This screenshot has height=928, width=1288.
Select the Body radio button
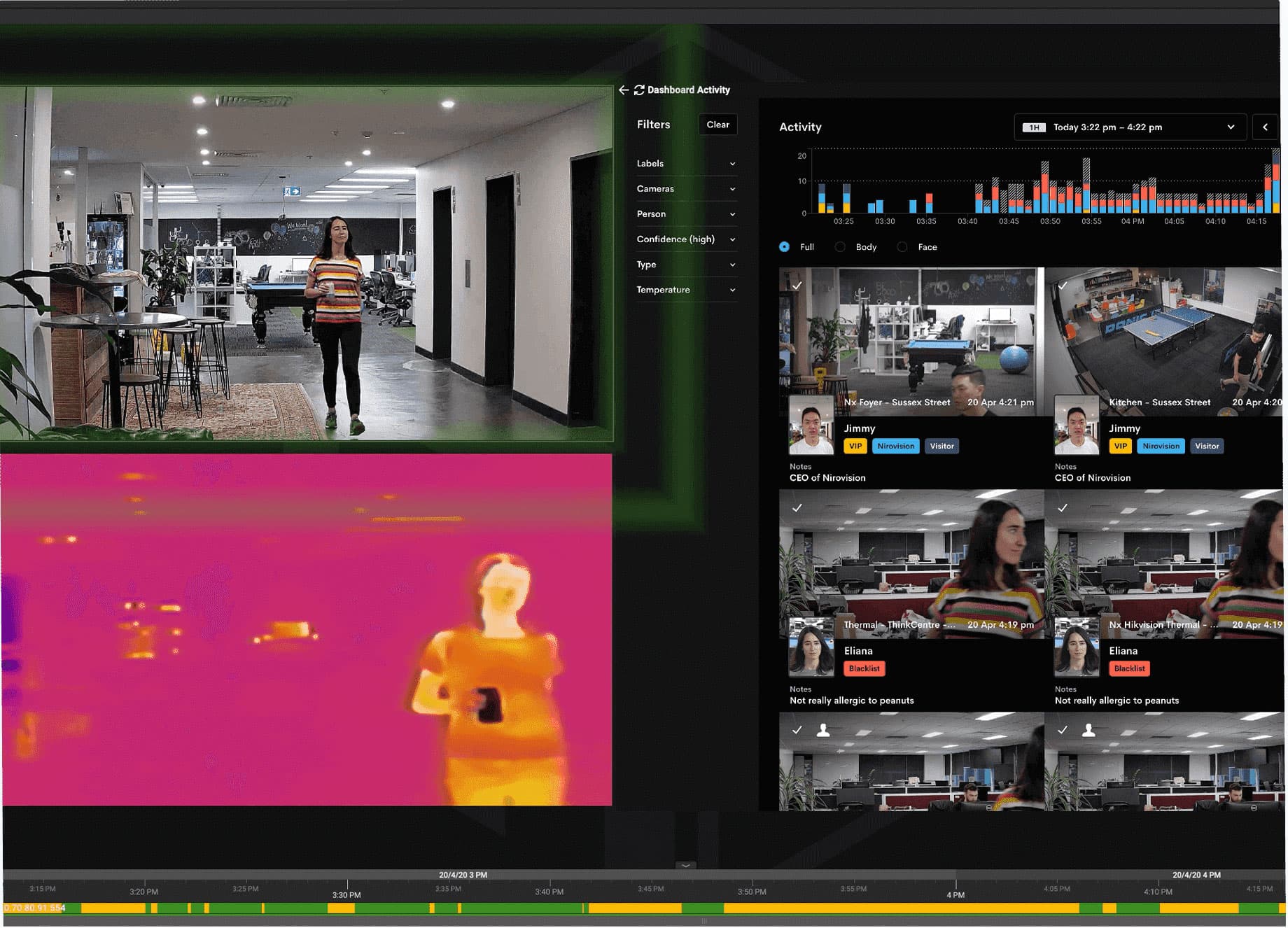click(x=840, y=247)
